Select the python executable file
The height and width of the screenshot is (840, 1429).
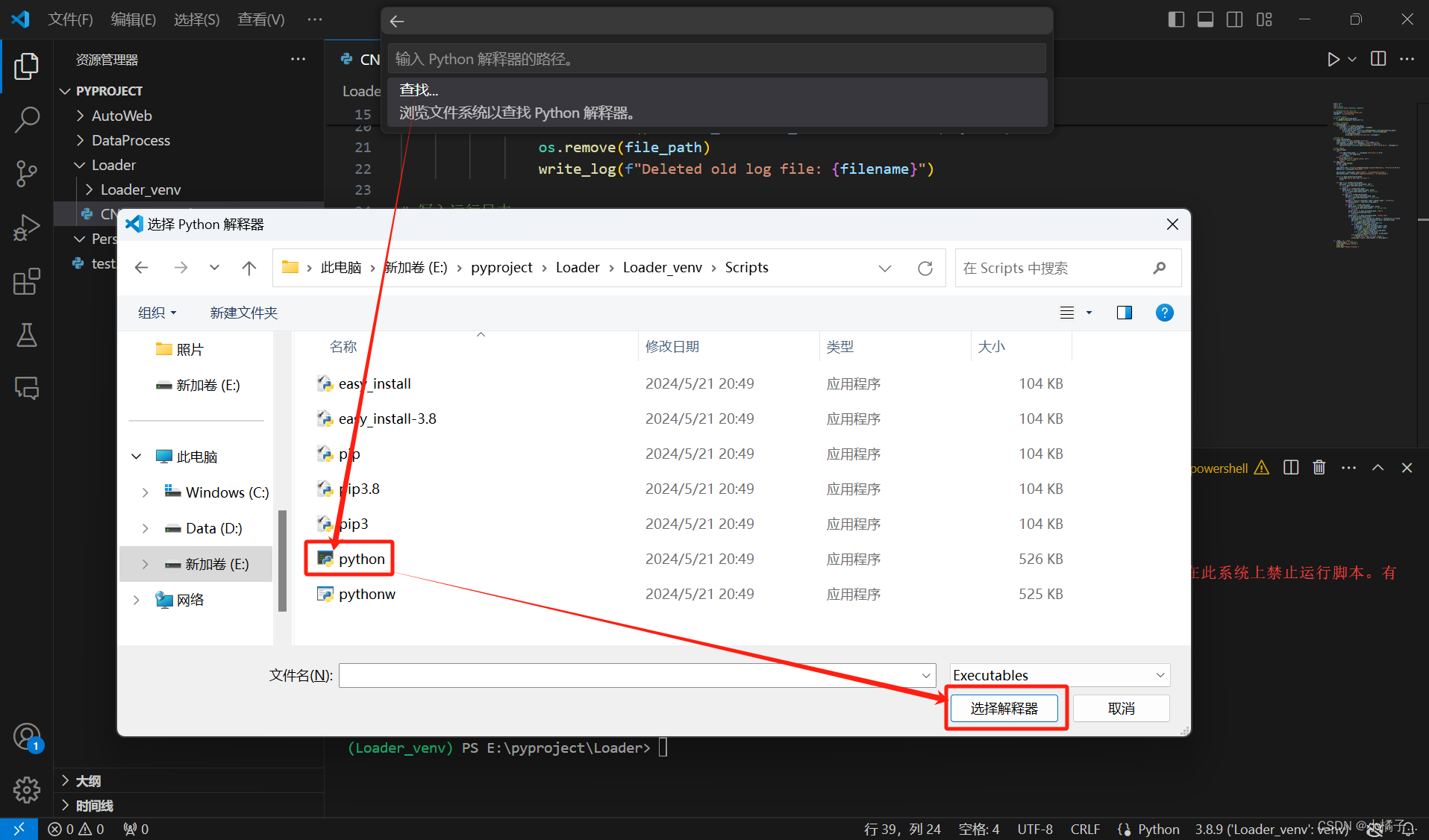[362, 559]
